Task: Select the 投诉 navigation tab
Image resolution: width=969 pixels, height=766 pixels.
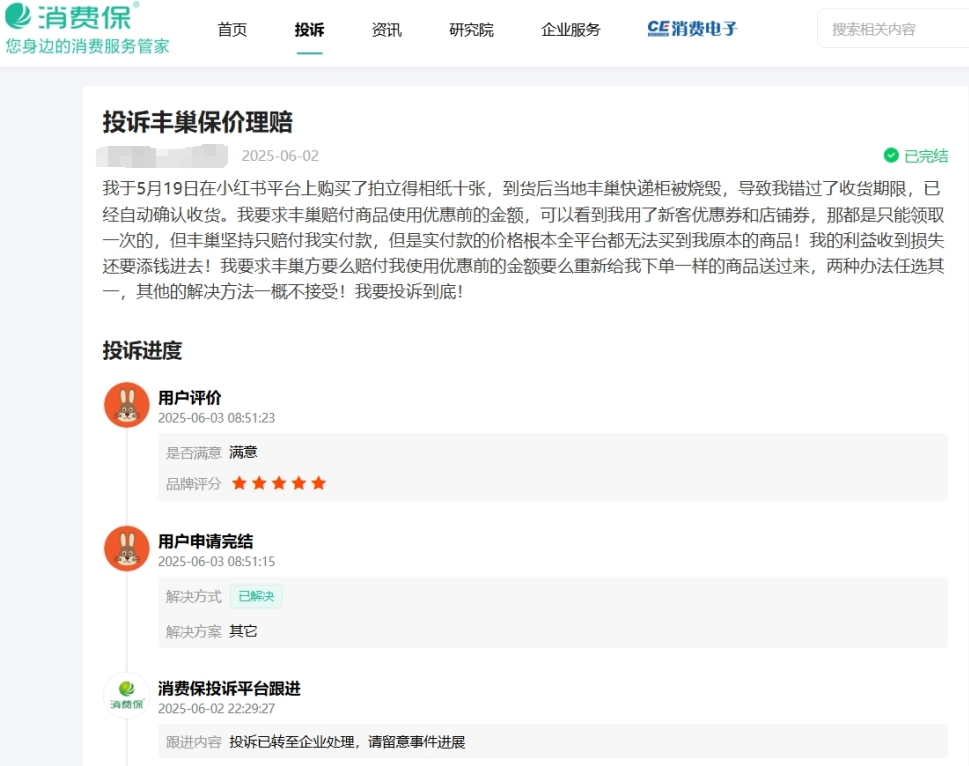Action: pos(309,29)
